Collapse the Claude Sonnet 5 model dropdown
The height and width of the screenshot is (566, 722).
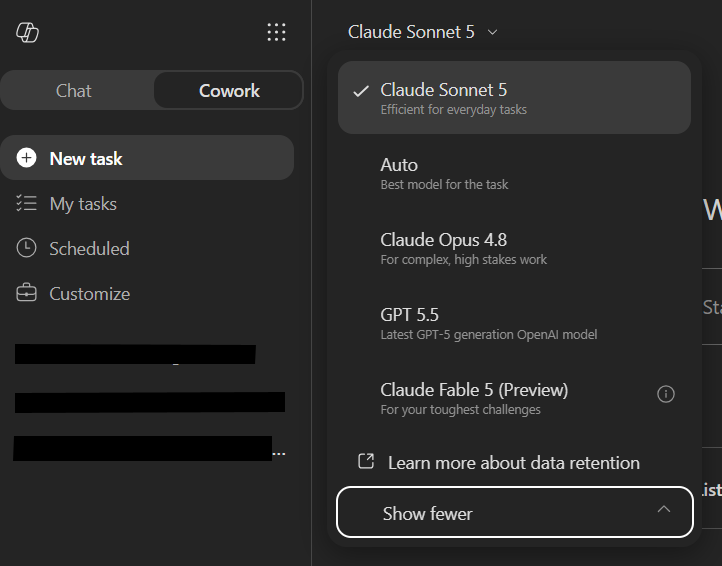[422, 32]
